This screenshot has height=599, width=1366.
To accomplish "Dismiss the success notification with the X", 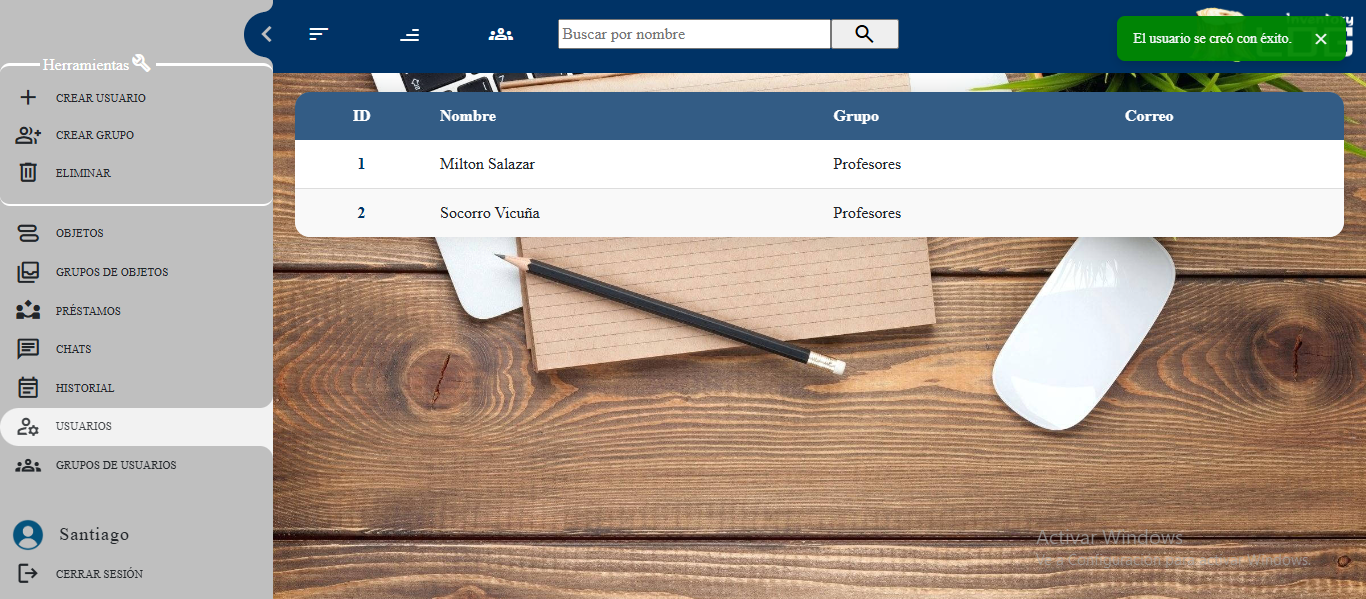I will tap(1320, 39).
